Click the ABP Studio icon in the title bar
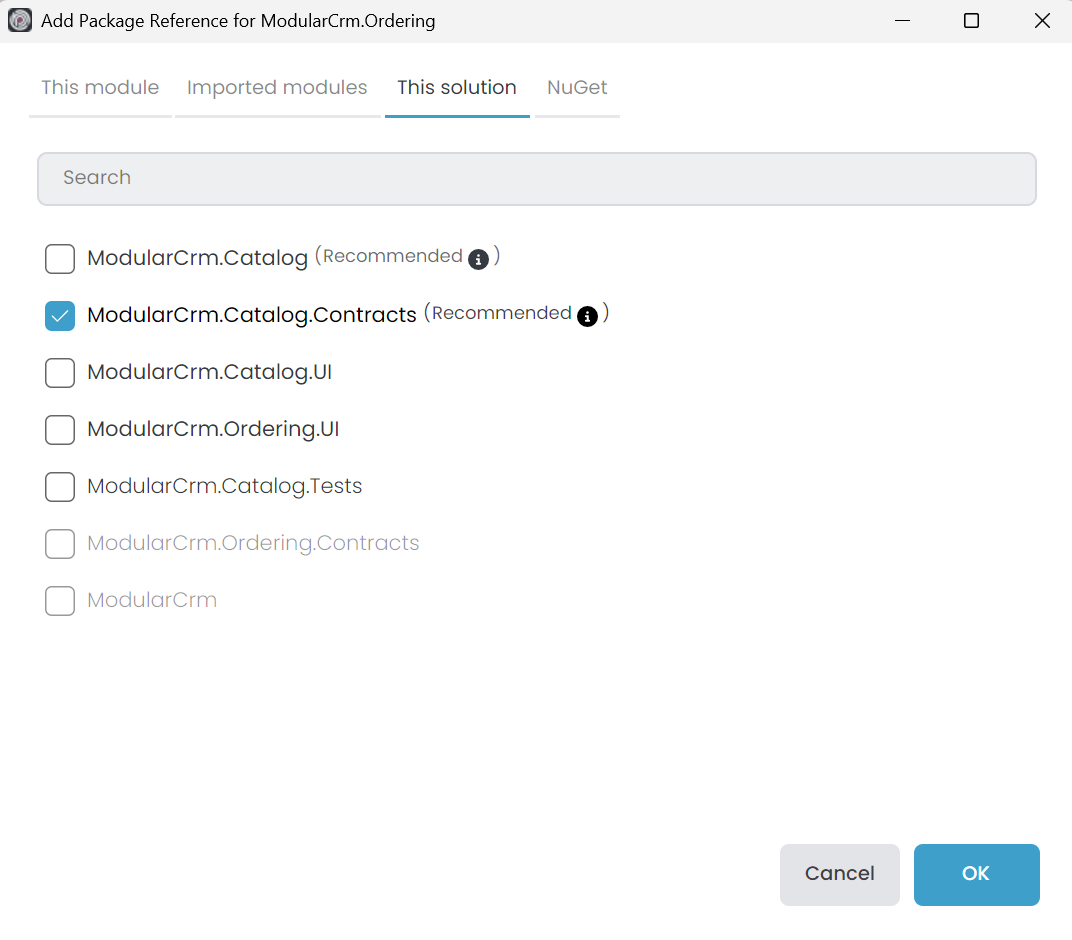The height and width of the screenshot is (940, 1072). (20, 20)
